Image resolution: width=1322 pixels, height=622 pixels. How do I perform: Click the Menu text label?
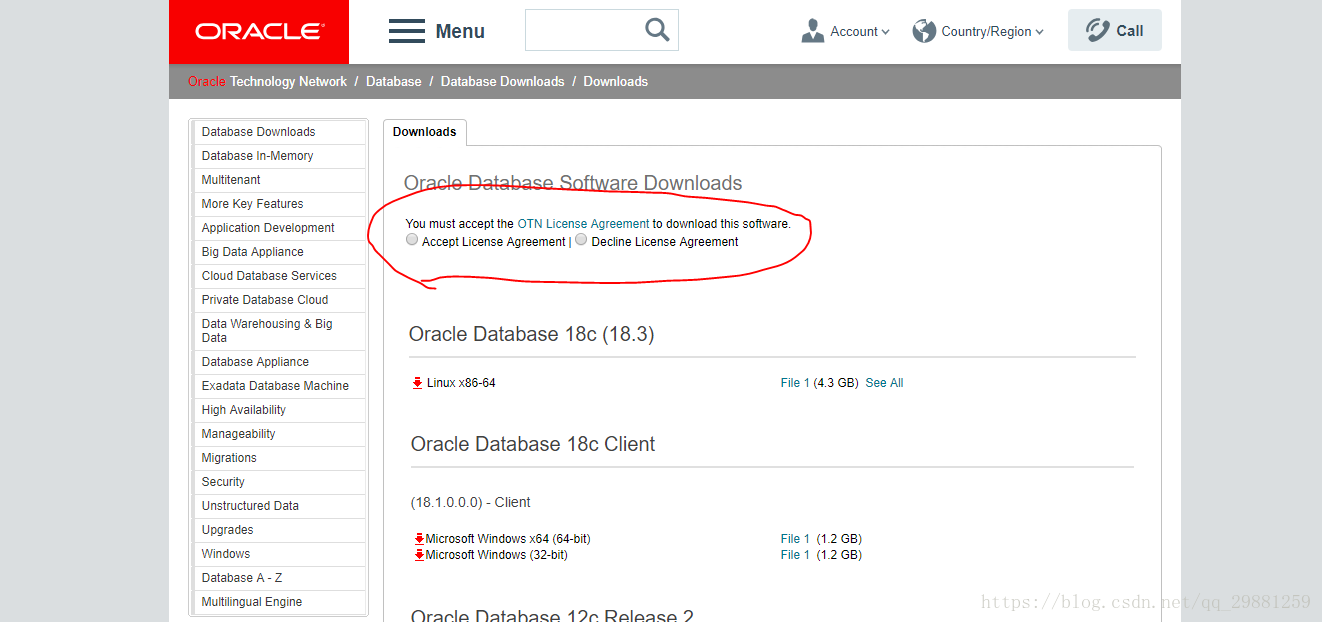pos(460,31)
